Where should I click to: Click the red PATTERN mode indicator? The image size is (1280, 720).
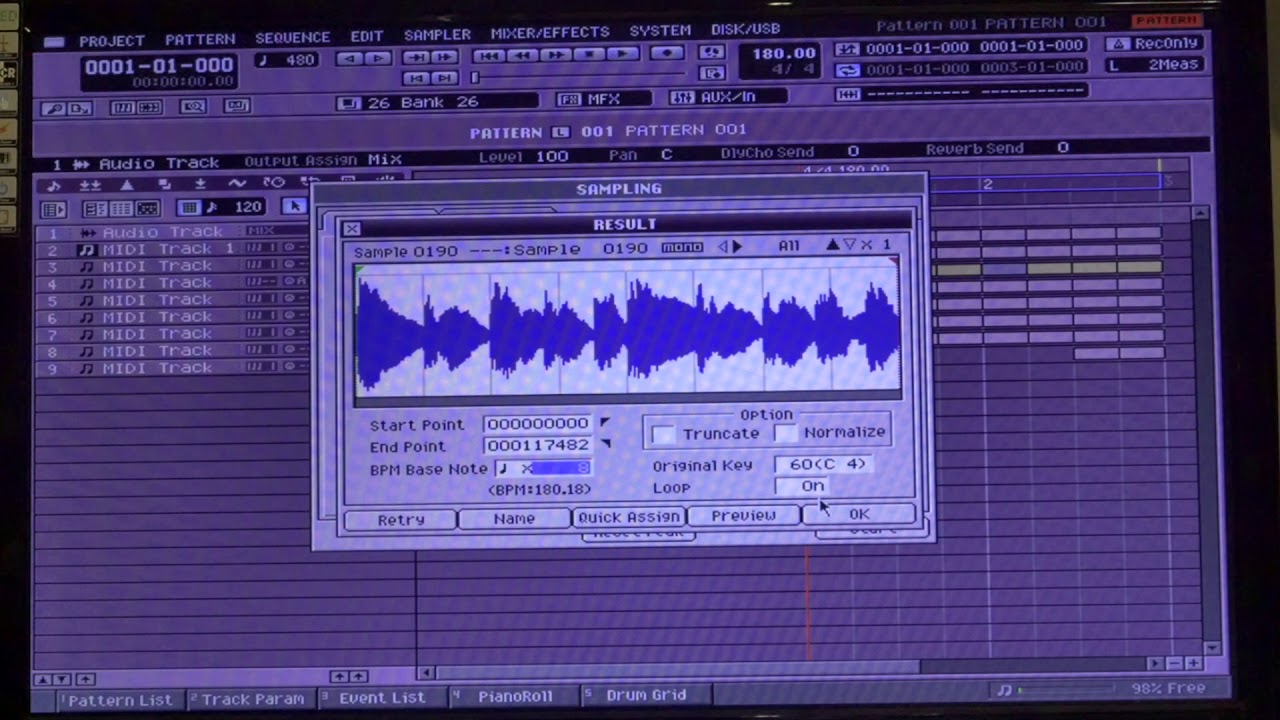pyautogui.click(x=1166, y=20)
